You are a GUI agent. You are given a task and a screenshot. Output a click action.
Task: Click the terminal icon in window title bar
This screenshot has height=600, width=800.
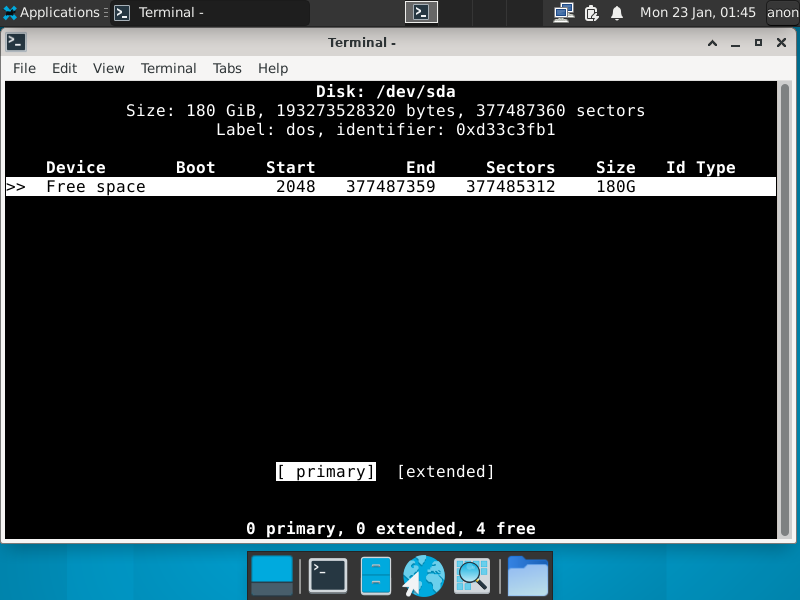[x=16, y=42]
